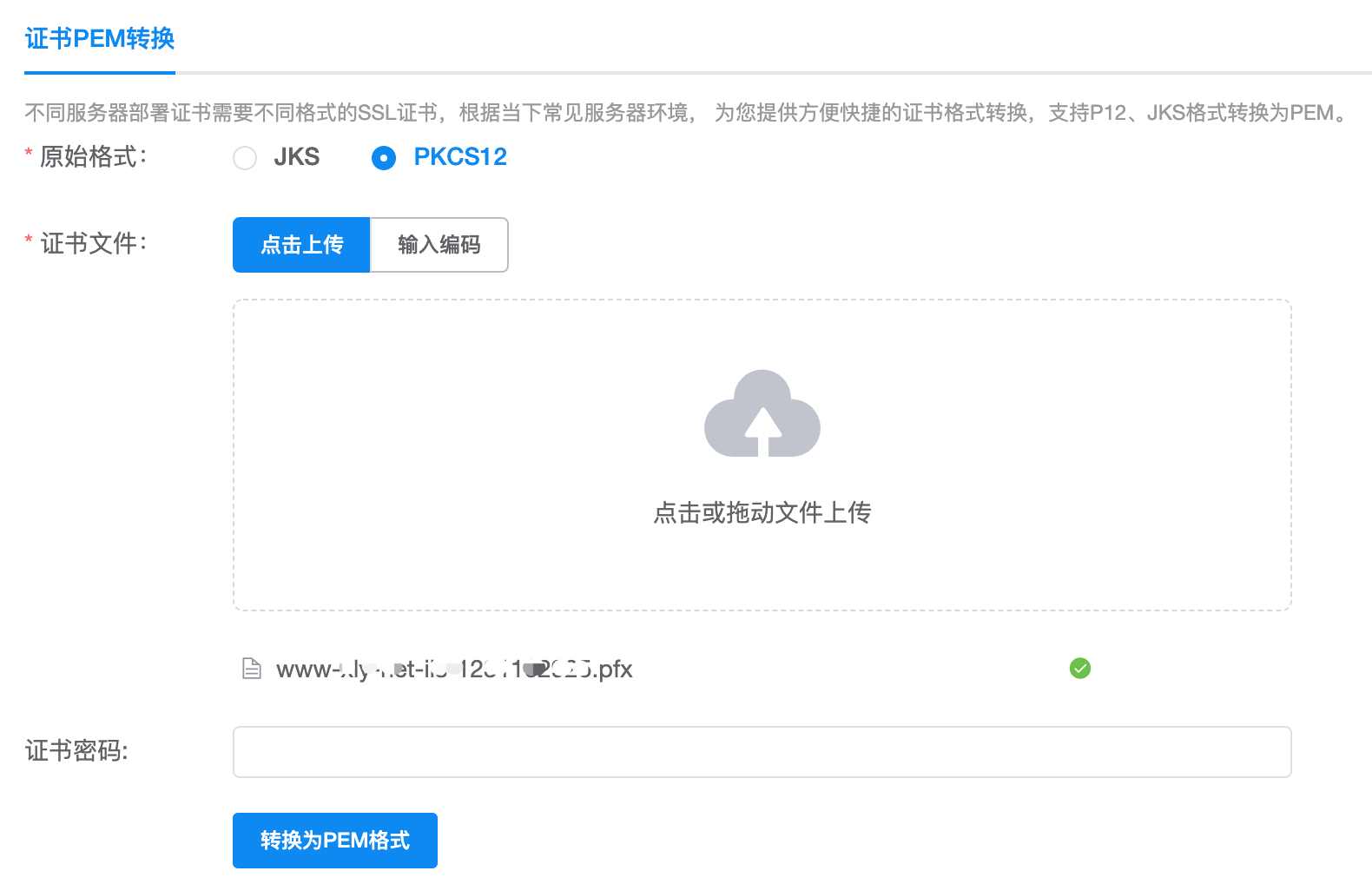
Task: Click the SSL certificate description paragraph
Action: (x=686, y=113)
